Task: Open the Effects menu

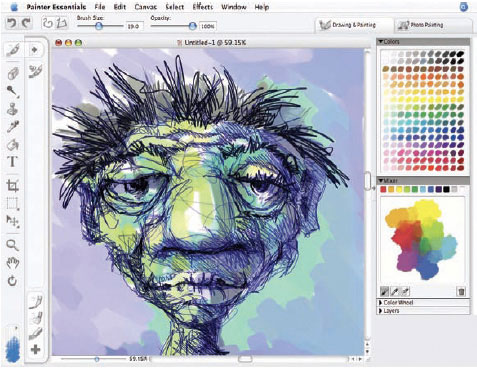Action: (203, 7)
